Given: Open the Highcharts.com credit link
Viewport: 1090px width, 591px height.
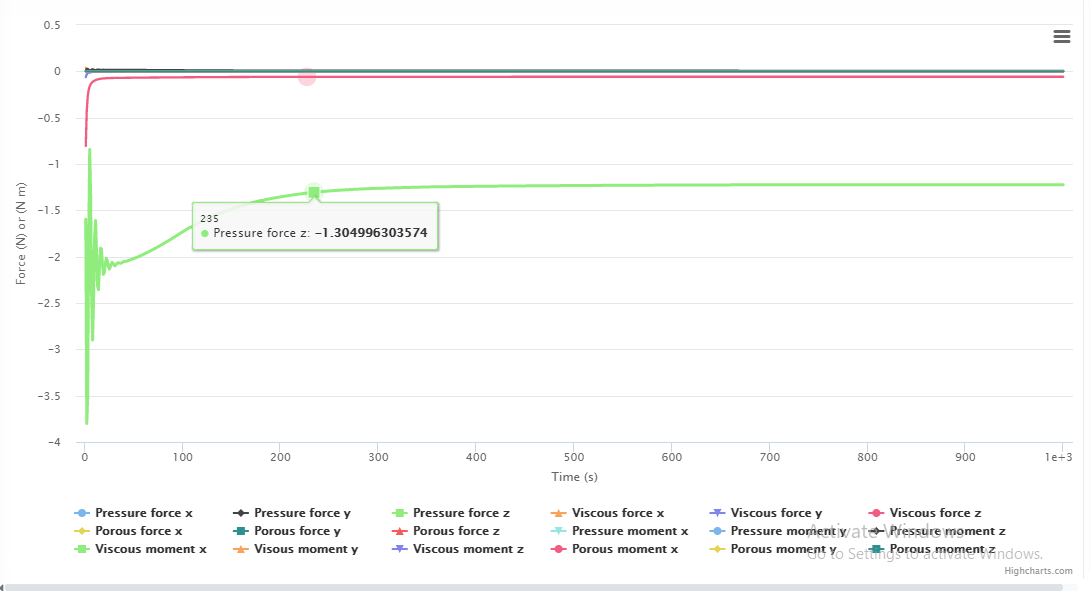Looking at the screenshot, I should point(1040,571).
